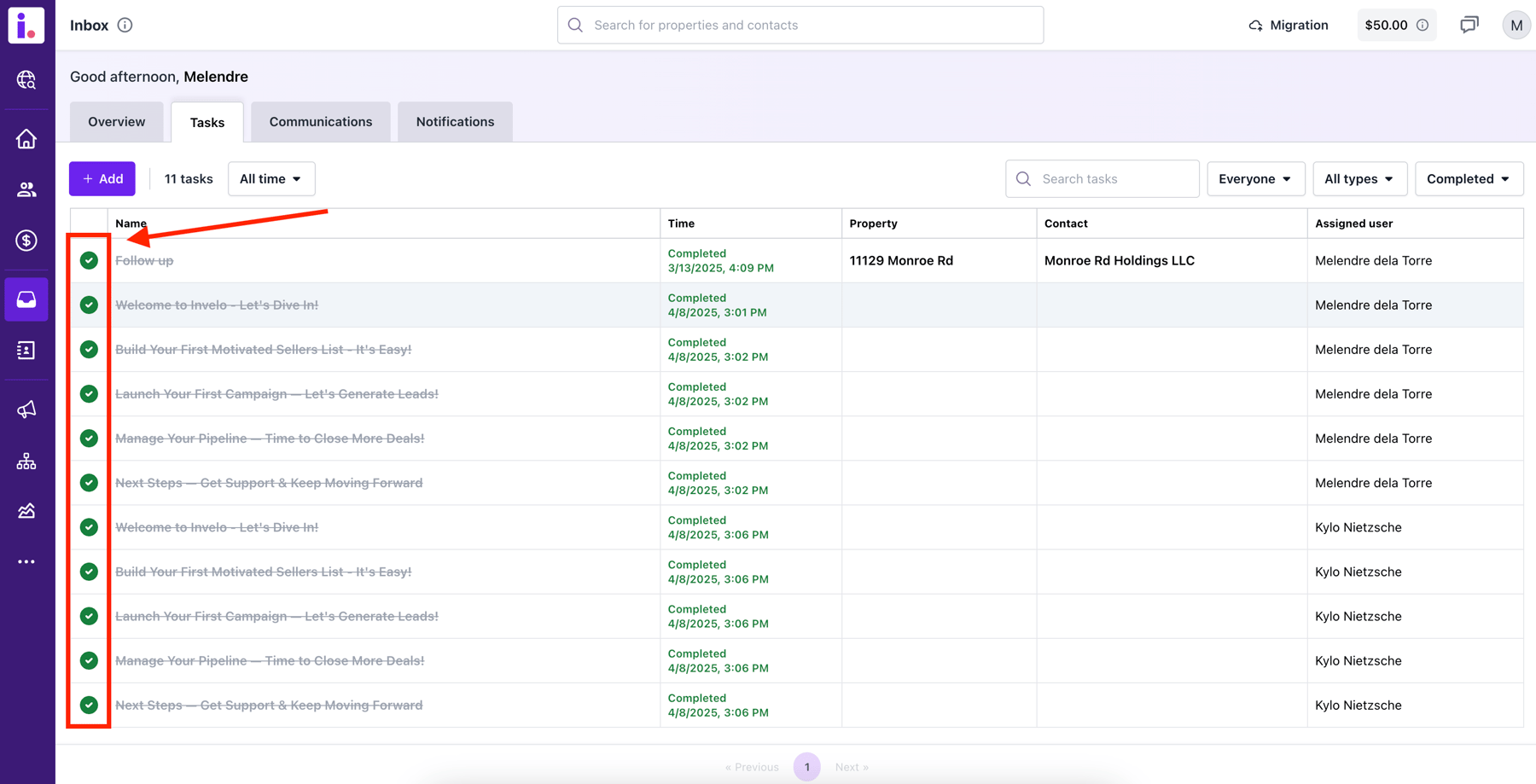Open the contact list sidebar icon
Image resolution: width=1536 pixels, height=784 pixels.
point(26,351)
